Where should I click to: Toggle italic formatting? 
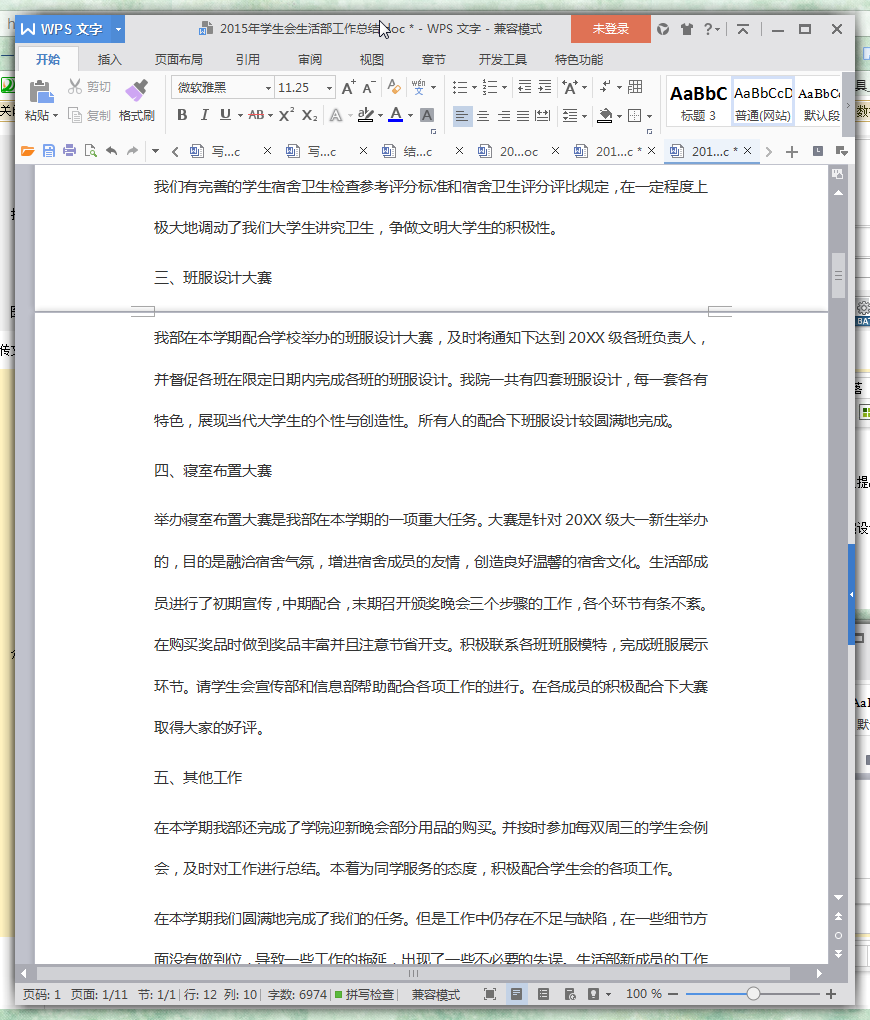click(x=204, y=115)
